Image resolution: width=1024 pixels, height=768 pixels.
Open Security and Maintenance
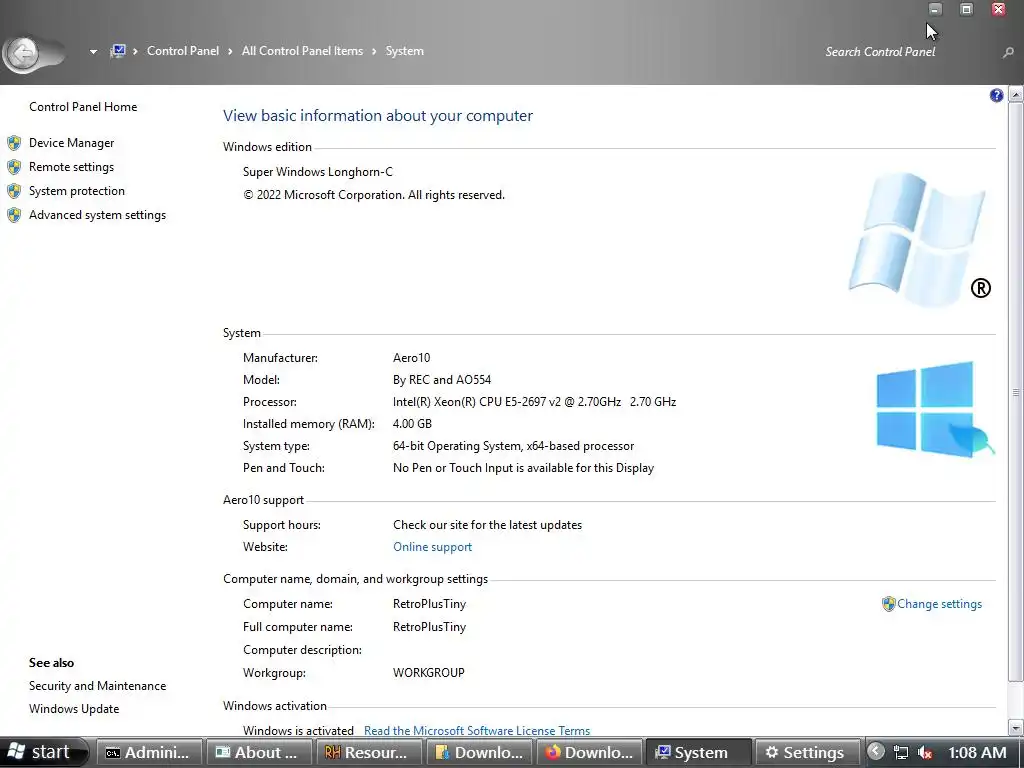tap(97, 686)
